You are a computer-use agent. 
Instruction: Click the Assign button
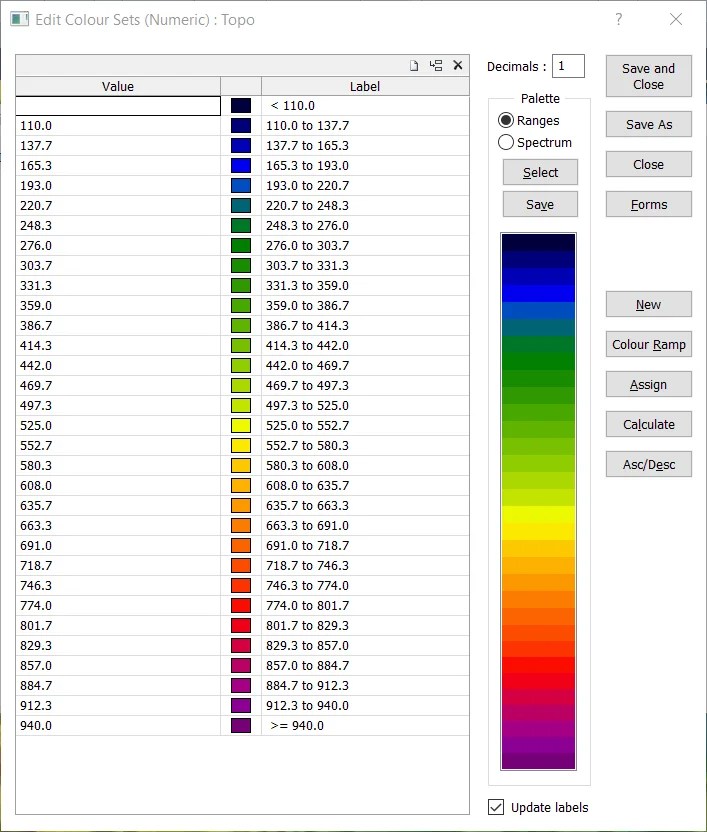pyautogui.click(x=649, y=384)
